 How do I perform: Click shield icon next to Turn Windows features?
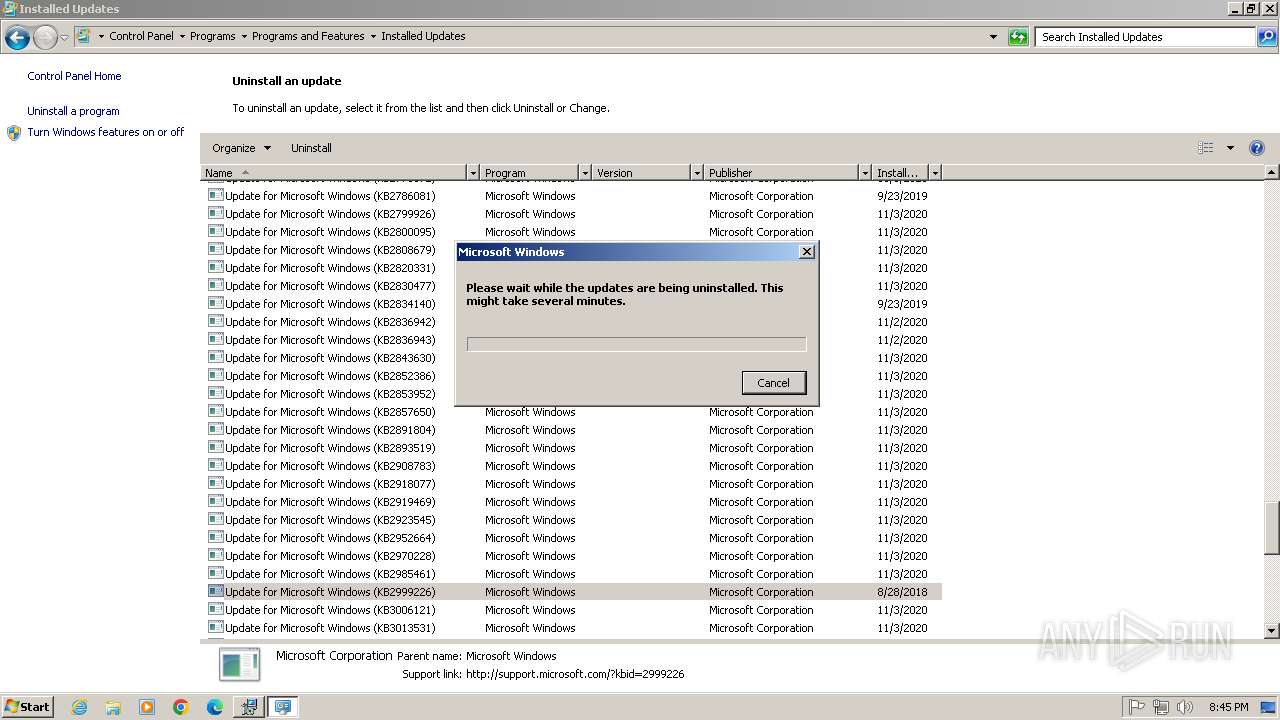click(x=14, y=133)
